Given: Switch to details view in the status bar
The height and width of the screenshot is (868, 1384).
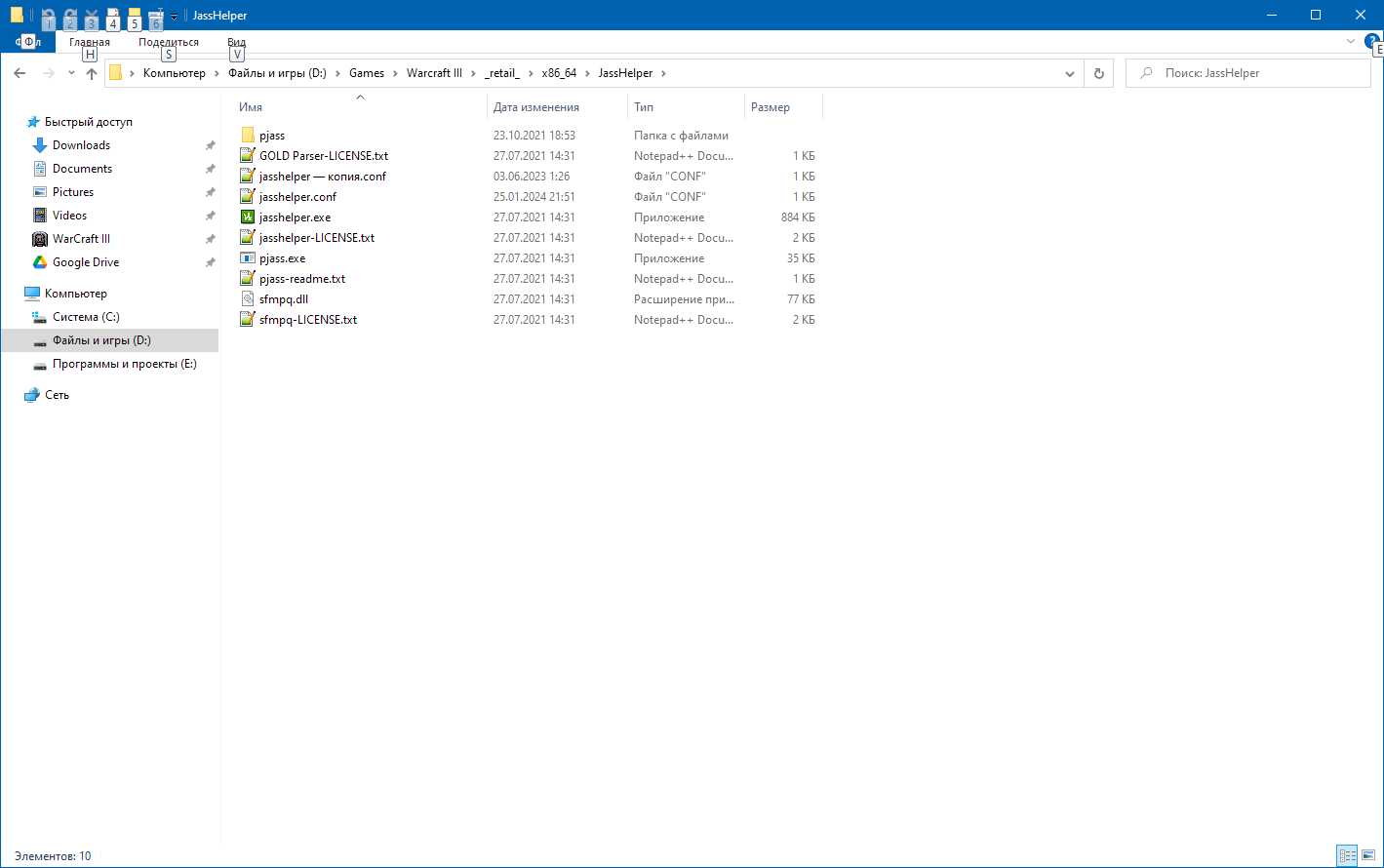Looking at the screenshot, I should pos(1348,855).
